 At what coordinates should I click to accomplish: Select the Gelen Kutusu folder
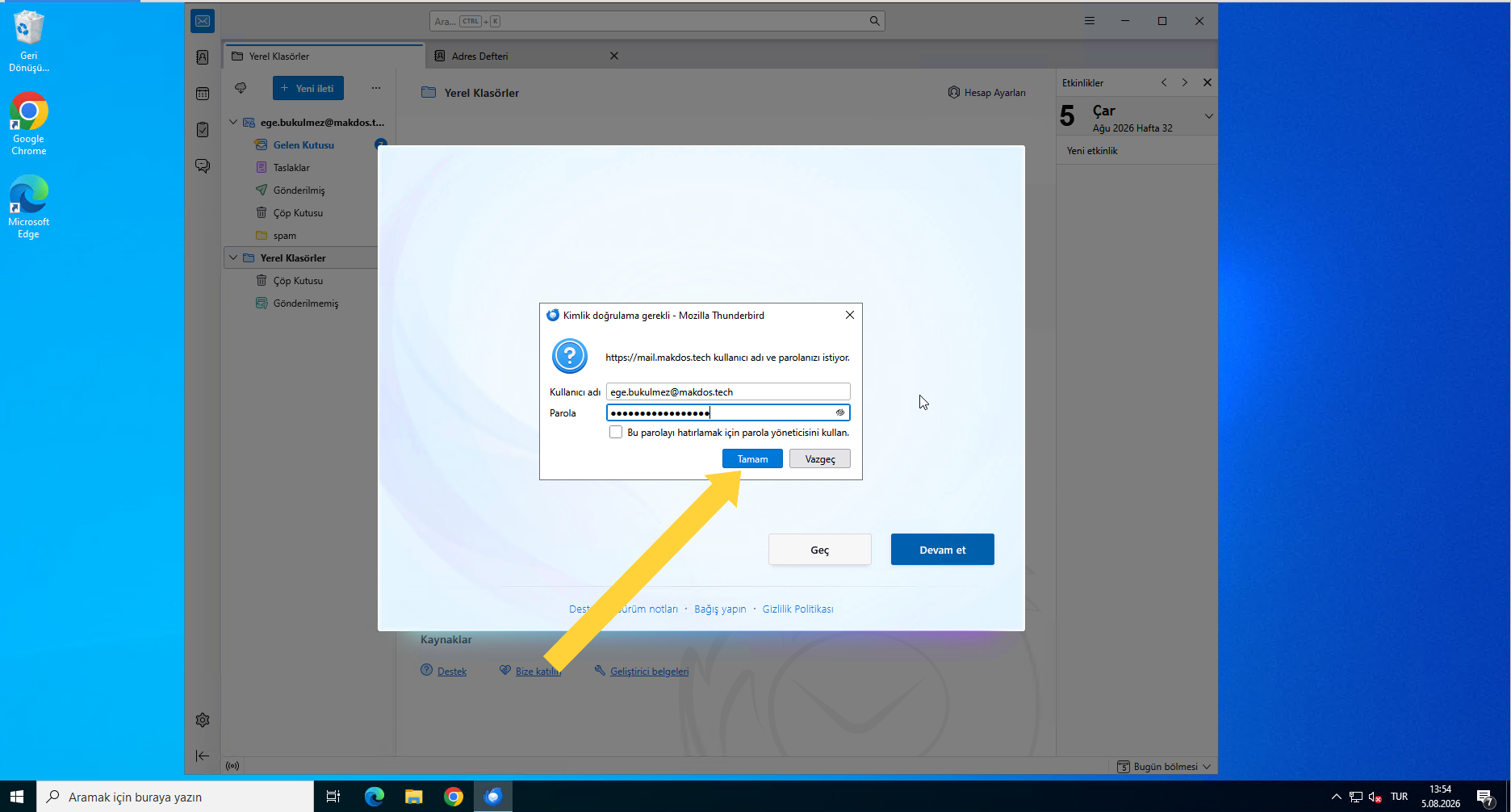click(x=303, y=145)
